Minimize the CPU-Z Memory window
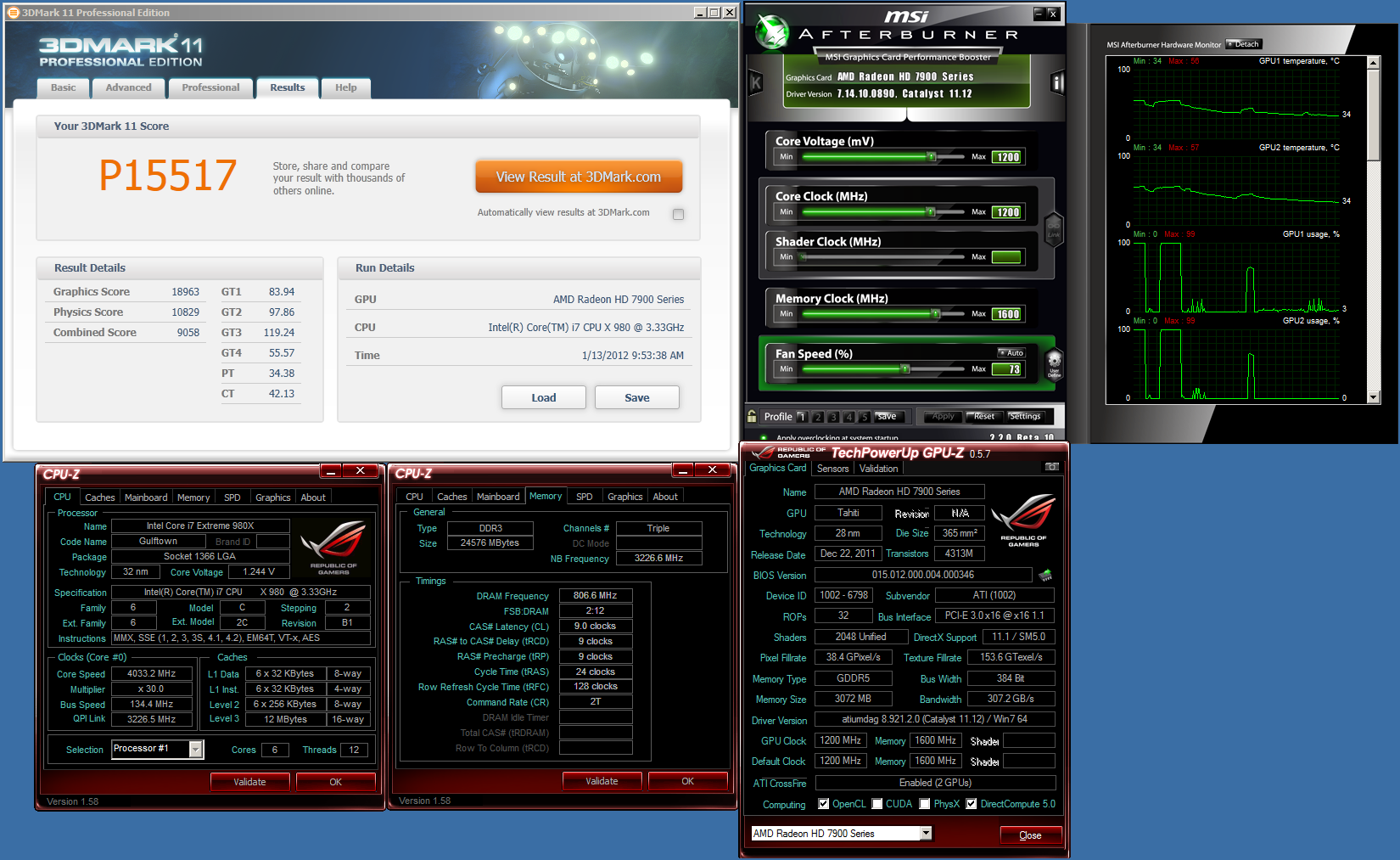The image size is (1400, 860). point(682,470)
